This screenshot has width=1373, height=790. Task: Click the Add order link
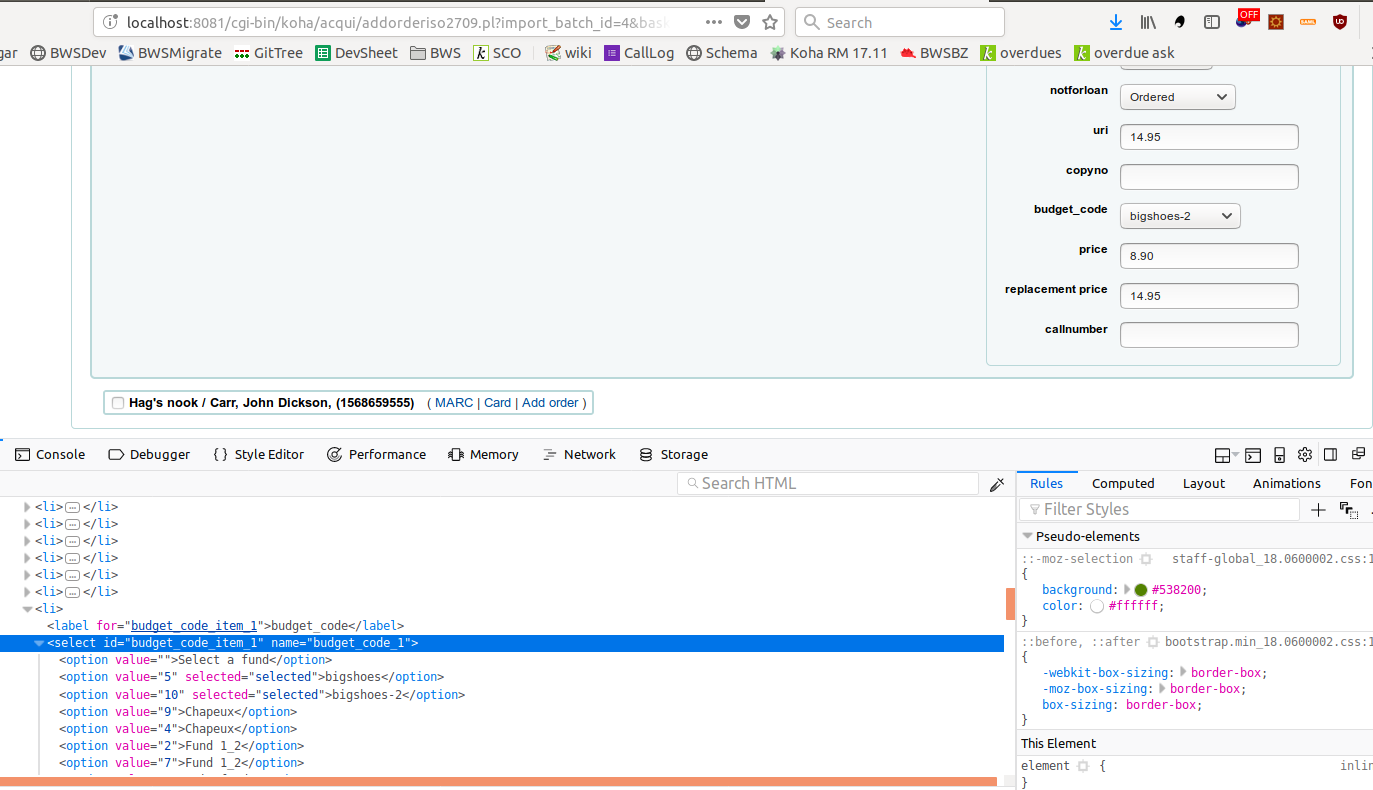(x=550, y=403)
